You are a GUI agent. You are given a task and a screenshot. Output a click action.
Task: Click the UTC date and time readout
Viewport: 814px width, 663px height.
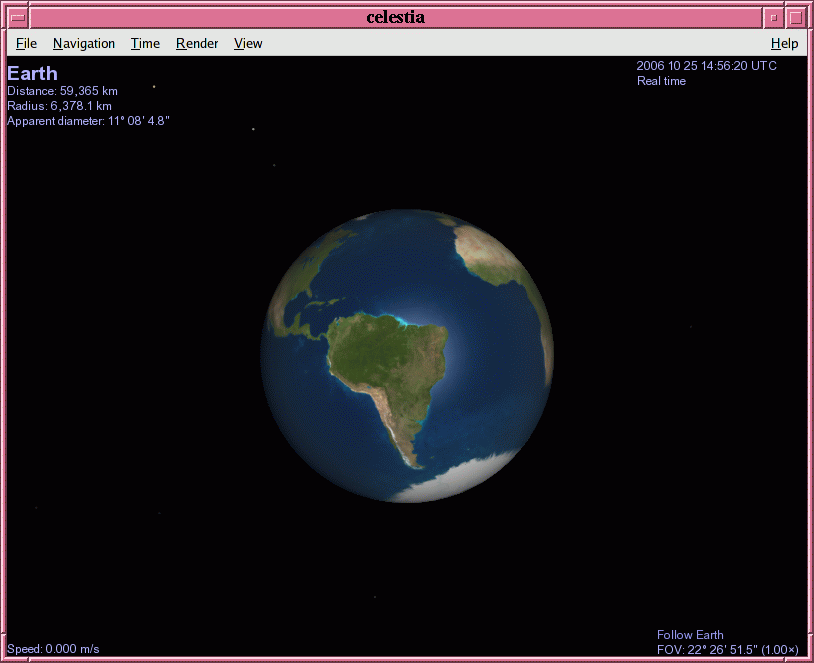tap(706, 66)
